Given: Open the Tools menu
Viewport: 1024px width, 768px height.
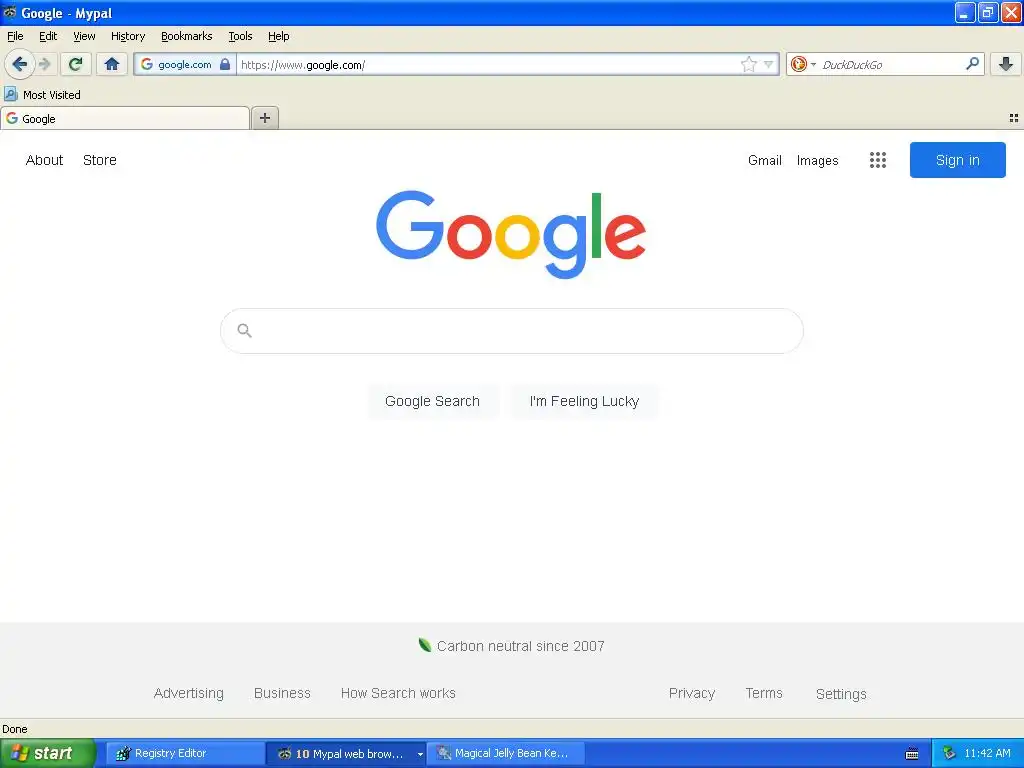Looking at the screenshot, I should (240, 36).
